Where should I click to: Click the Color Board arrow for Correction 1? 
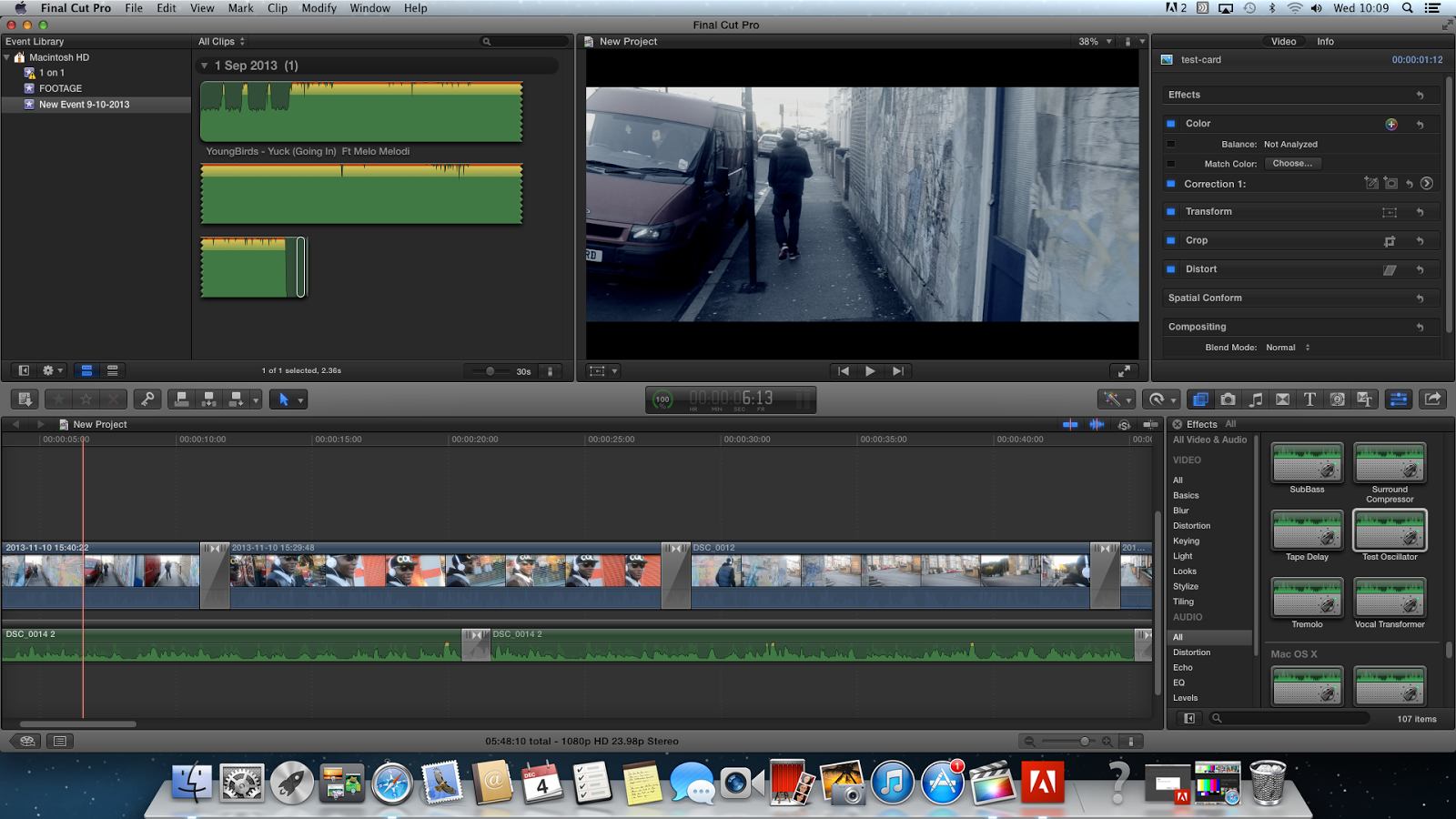pos(1427,184)
